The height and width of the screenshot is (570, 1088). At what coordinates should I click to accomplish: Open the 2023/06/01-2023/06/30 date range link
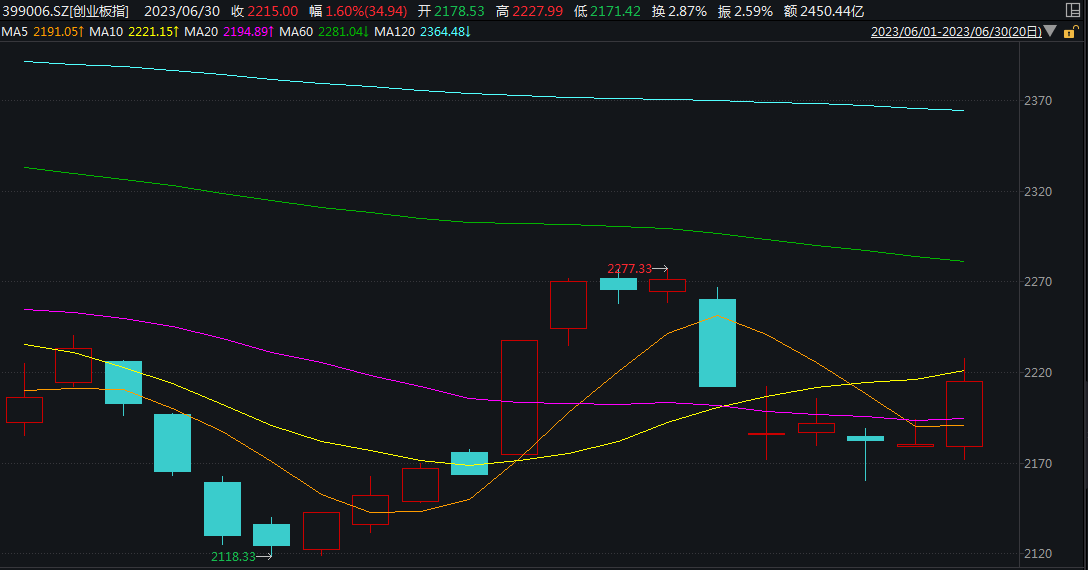(x=956, y=32)
